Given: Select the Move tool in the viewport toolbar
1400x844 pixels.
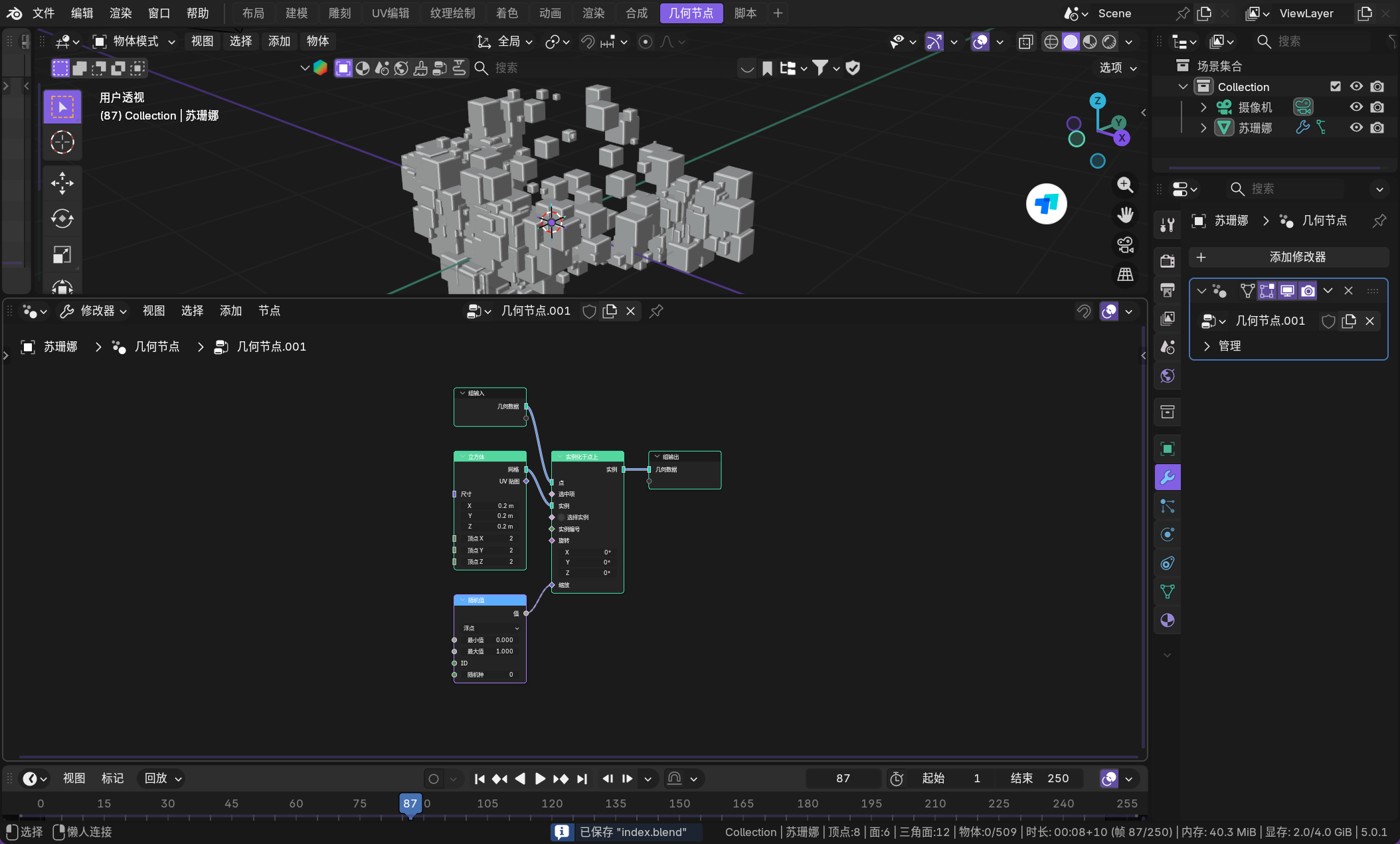Looking at the screenshot, I should click(62, 183).
